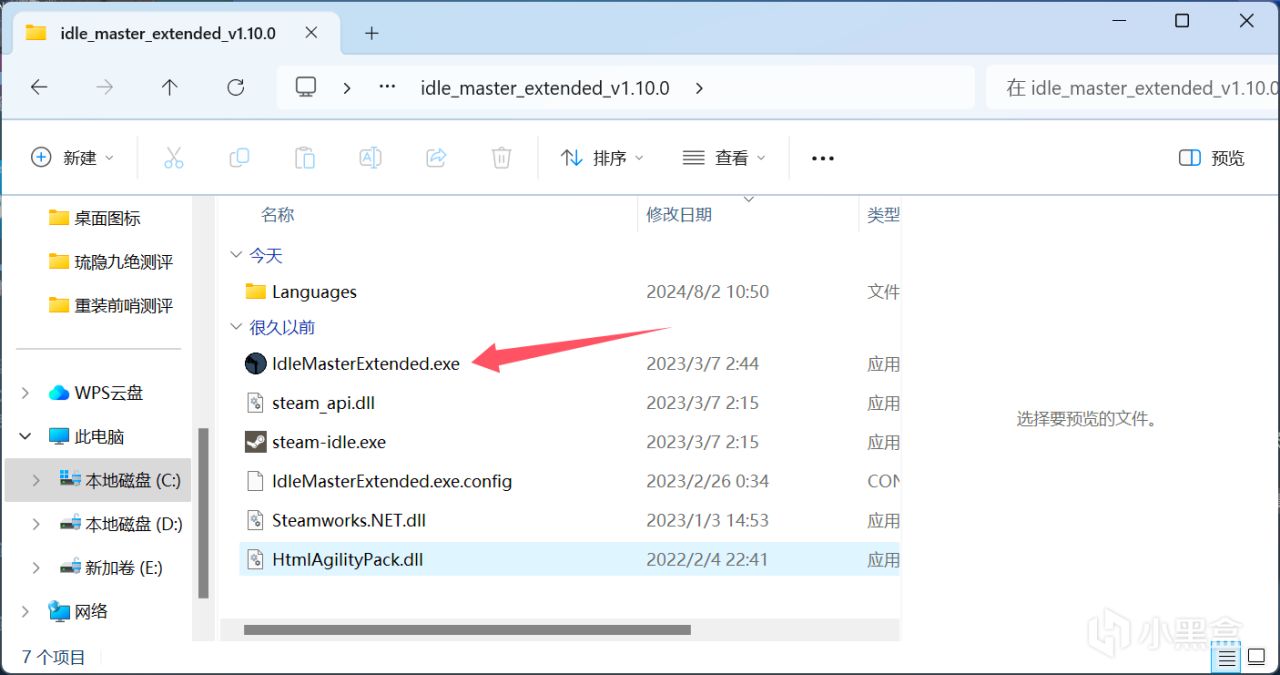1280x675 pixels.
Task: Click the This PC monitor icon in address bar
Action: coord(306,88)
